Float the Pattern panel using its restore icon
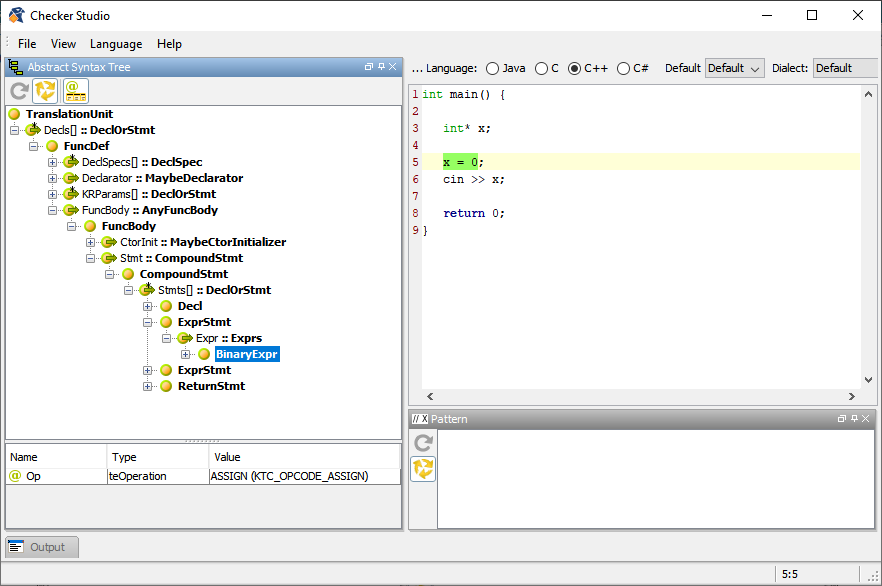The image size is (882, 586). [841, 419]
